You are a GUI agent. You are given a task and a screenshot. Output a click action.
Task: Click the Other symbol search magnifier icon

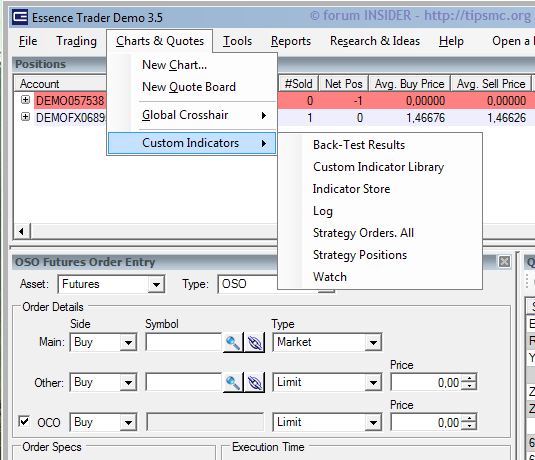click(x=233, y=383)
